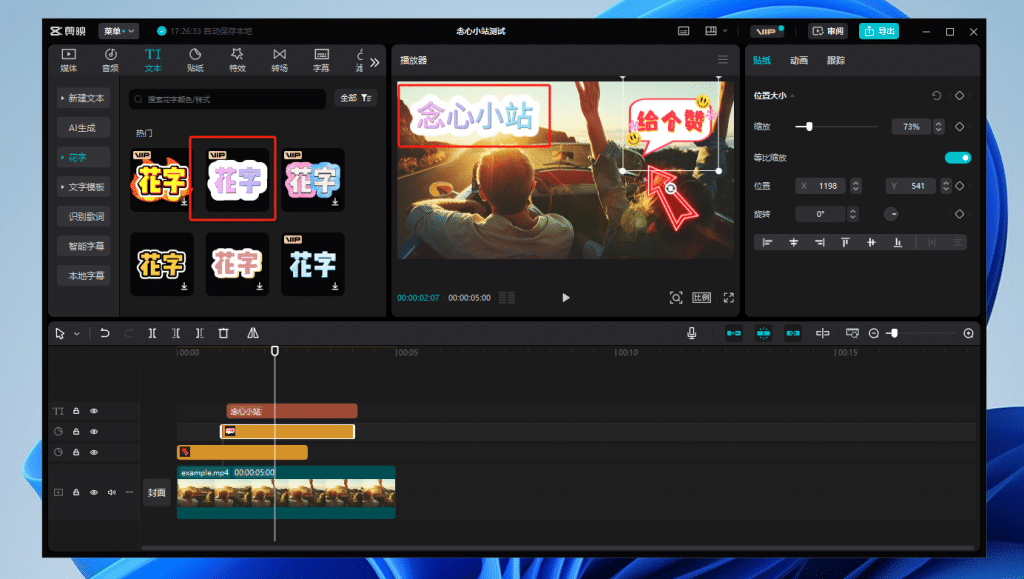
Task: Add keyframe for 缩放 scale
Action: [959, 127]
